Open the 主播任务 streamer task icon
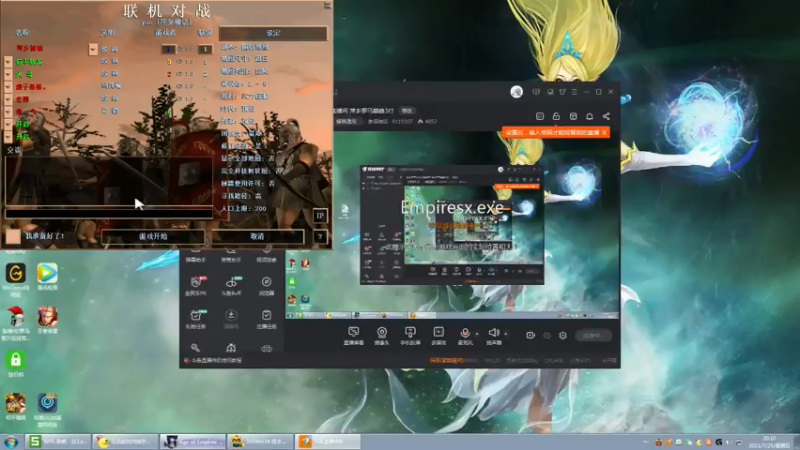 tap(266, 319)
